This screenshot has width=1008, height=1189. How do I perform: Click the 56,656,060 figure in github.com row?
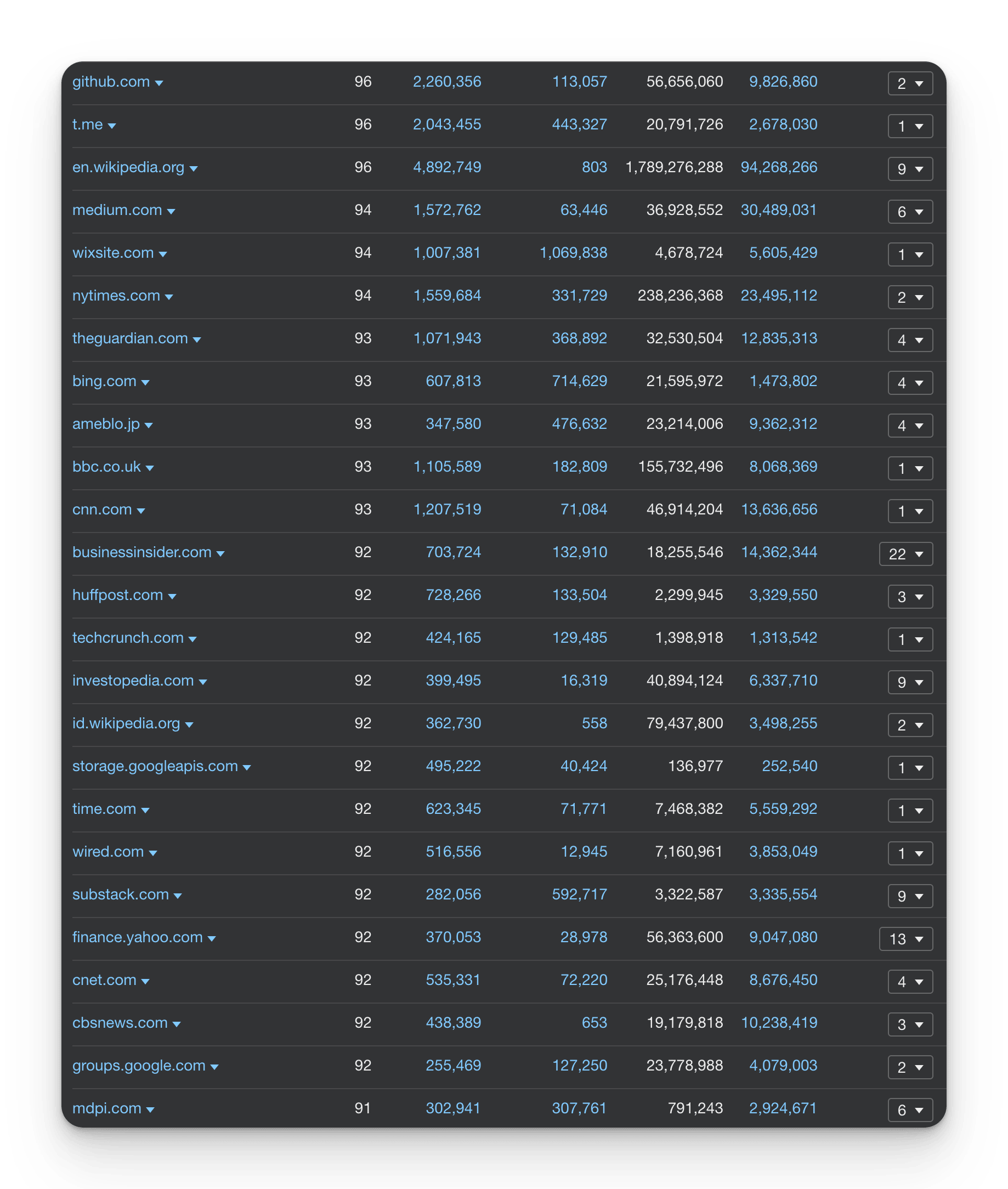(684, 82)
